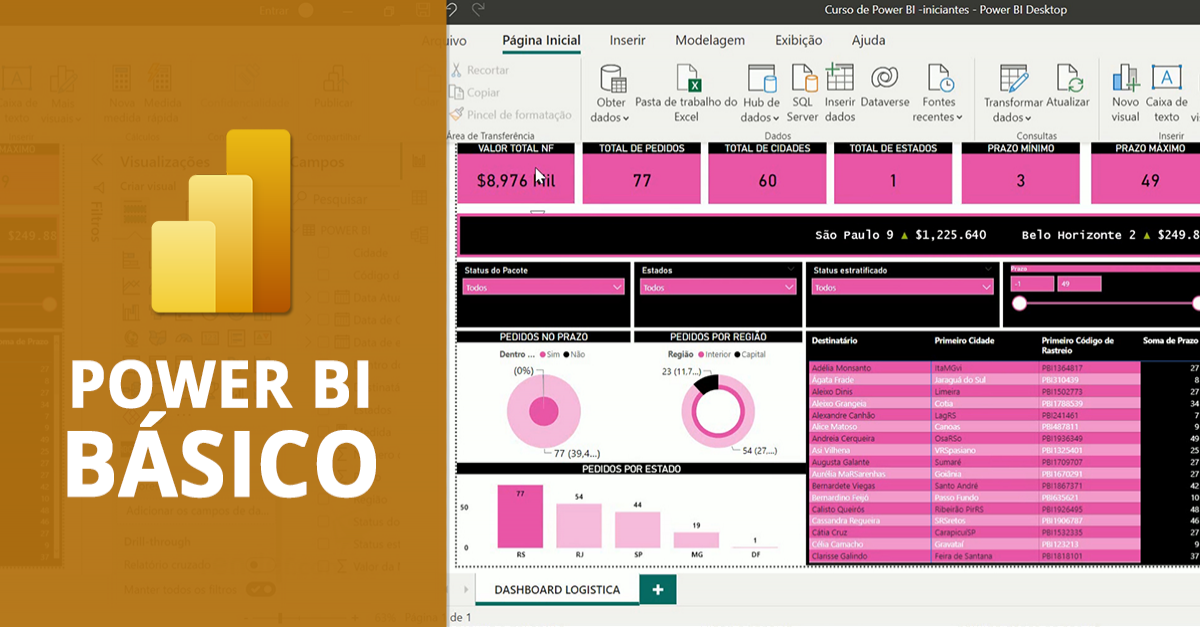Select the Clarisse Galindo table row
Screen dimensions: 1200x627
click(1004, 556)
